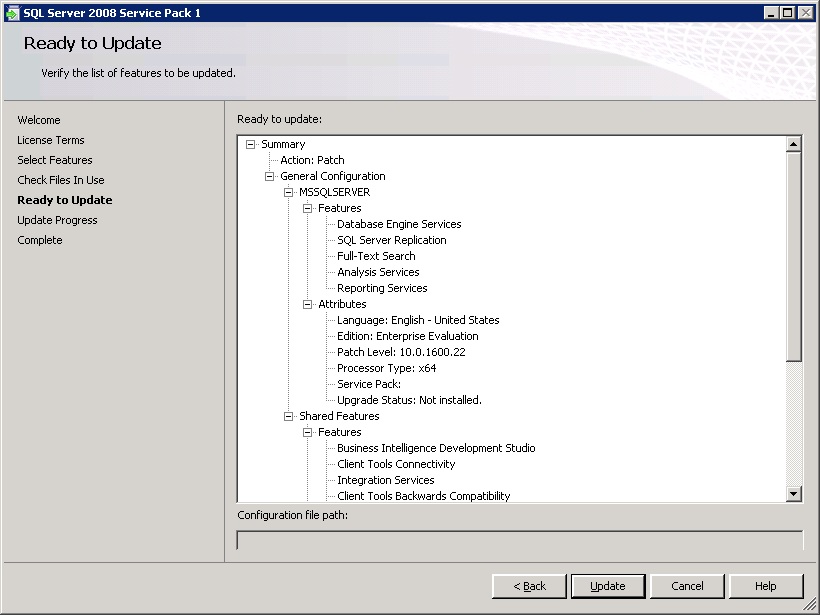Viewport: 820px width, 615px height.
Task: Click the SQL Server setup title bar icon
Action: click(12, 13)
